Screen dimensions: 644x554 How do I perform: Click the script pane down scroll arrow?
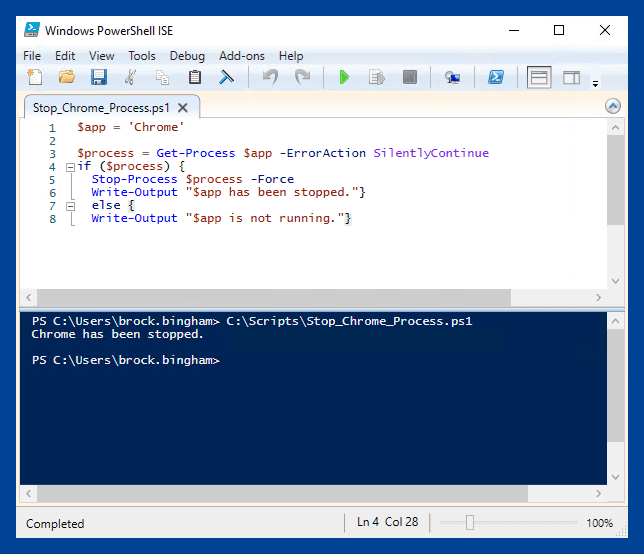coord(615,281)
